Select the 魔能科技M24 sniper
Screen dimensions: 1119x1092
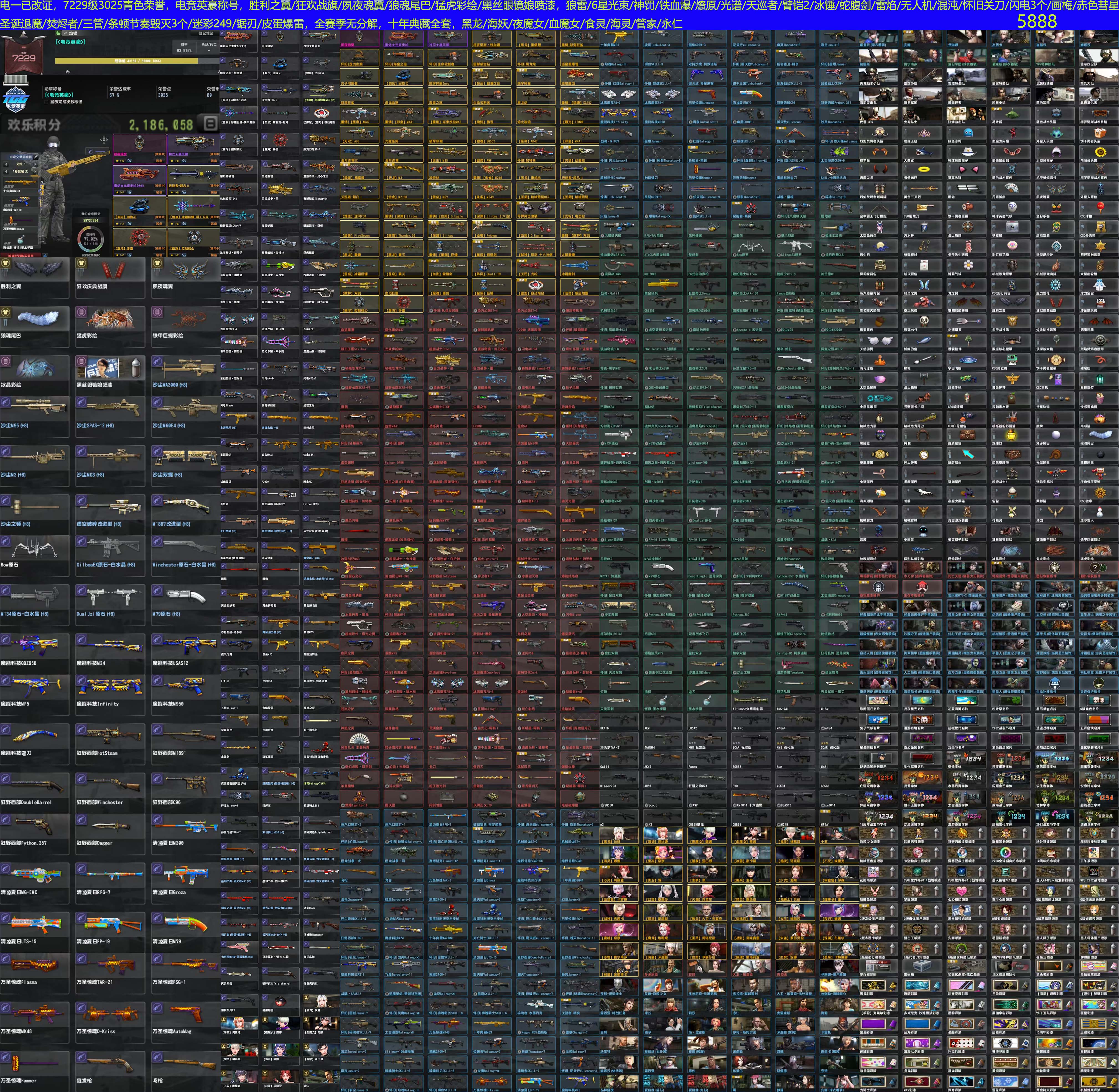(x=110, y=654)
